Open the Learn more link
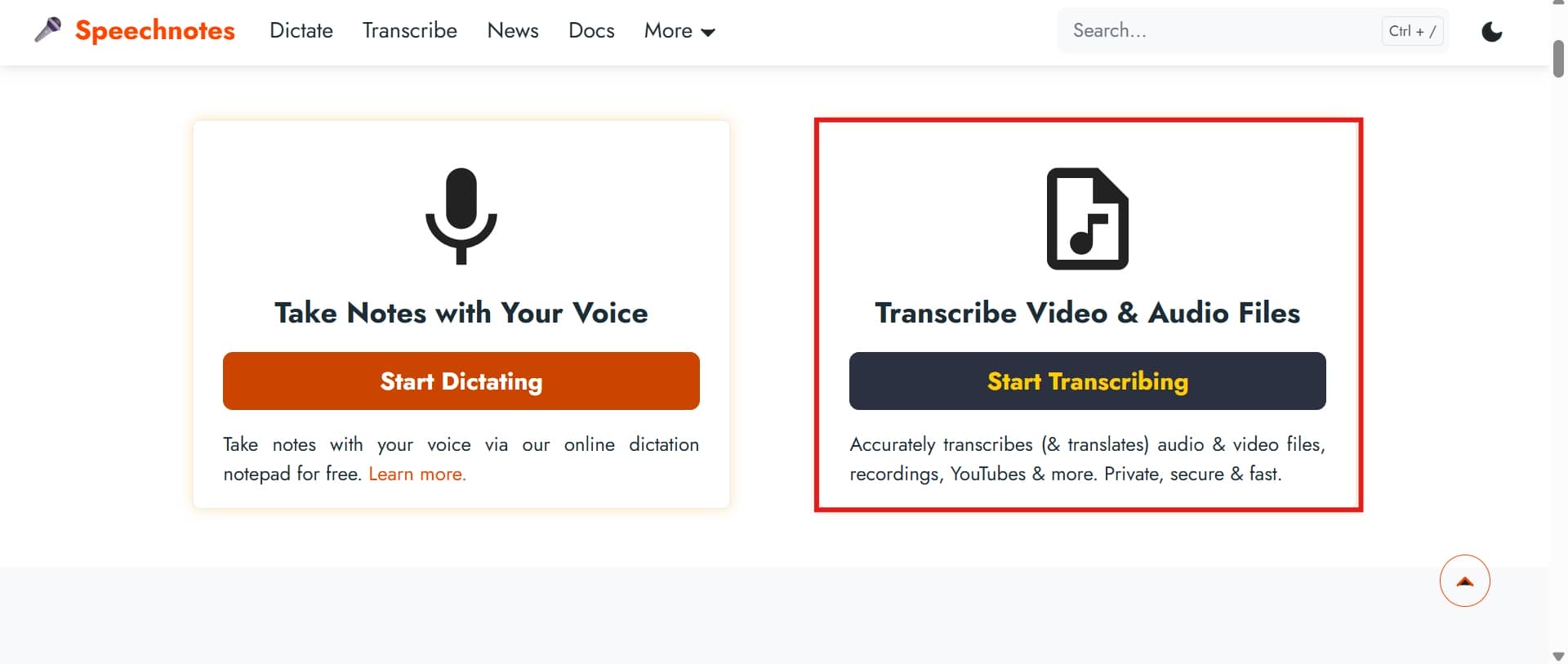1568x664 pixels. click(417, 474)
